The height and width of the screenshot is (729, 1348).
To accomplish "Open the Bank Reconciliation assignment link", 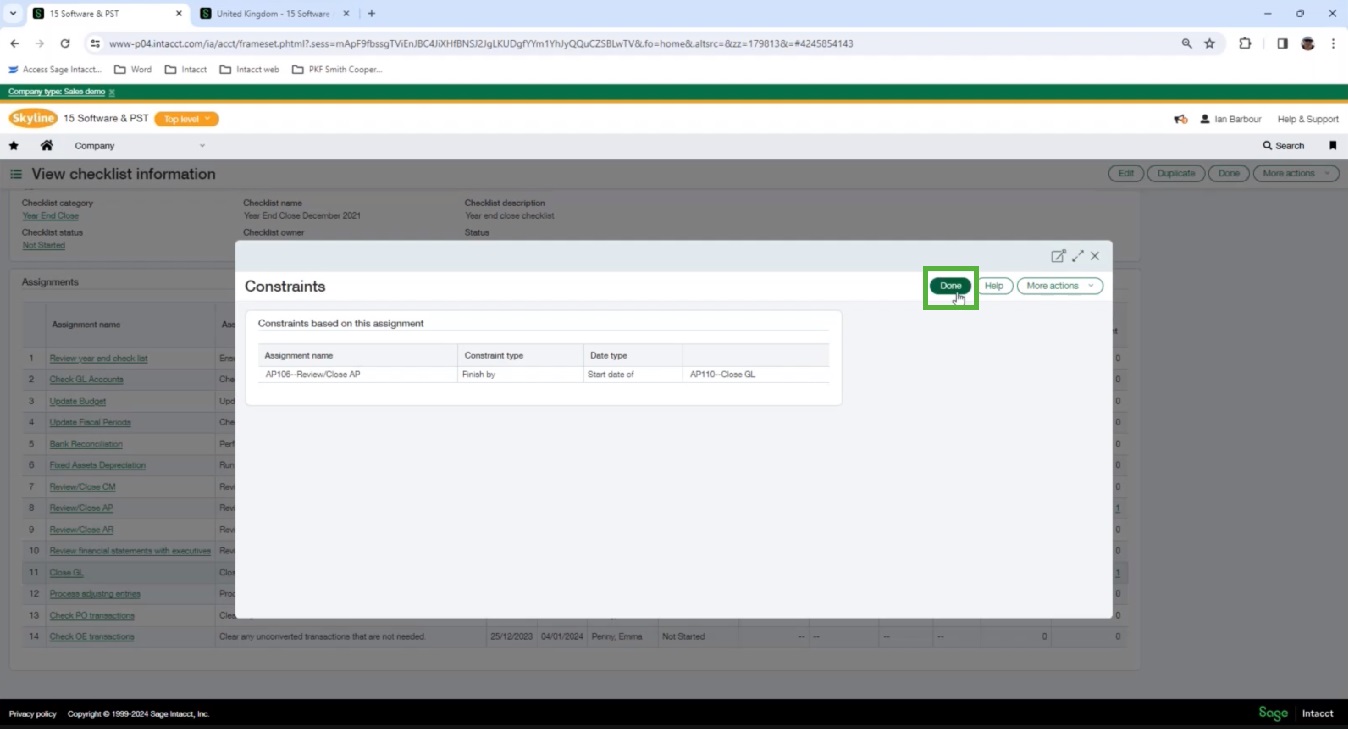I will pyautogui.click(x=85, y=443).
